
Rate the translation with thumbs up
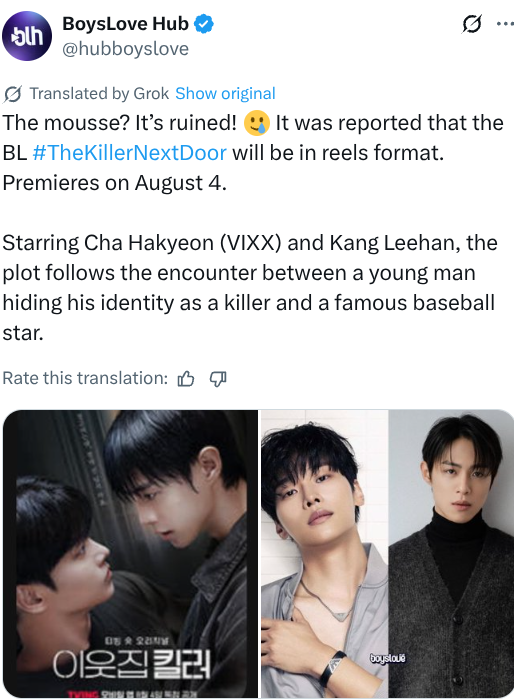tap(186, 379)
